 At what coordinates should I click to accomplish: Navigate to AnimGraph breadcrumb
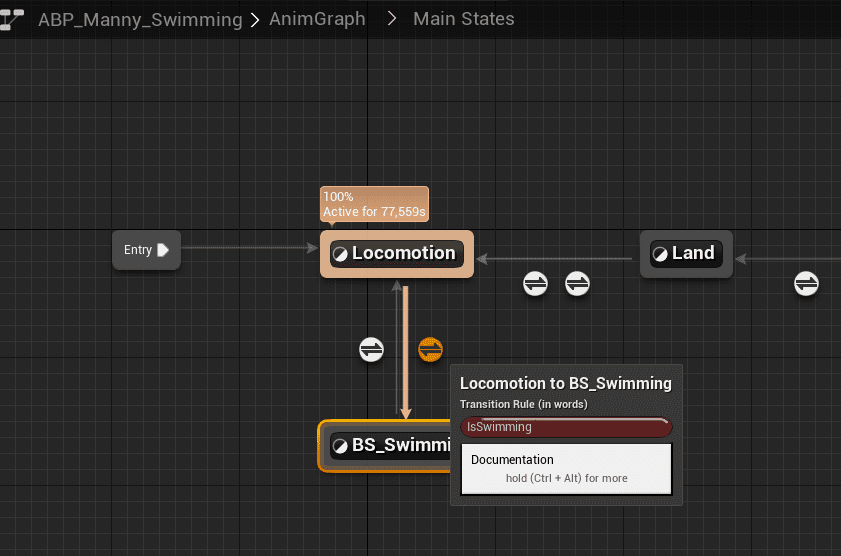pyautogui.click(x=317, y=19)
